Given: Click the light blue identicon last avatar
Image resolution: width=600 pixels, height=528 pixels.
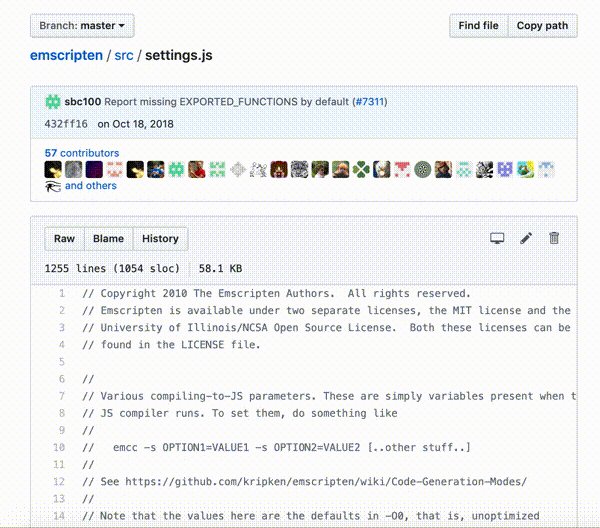Looking at the screenshot, I should tap(546, 169).
